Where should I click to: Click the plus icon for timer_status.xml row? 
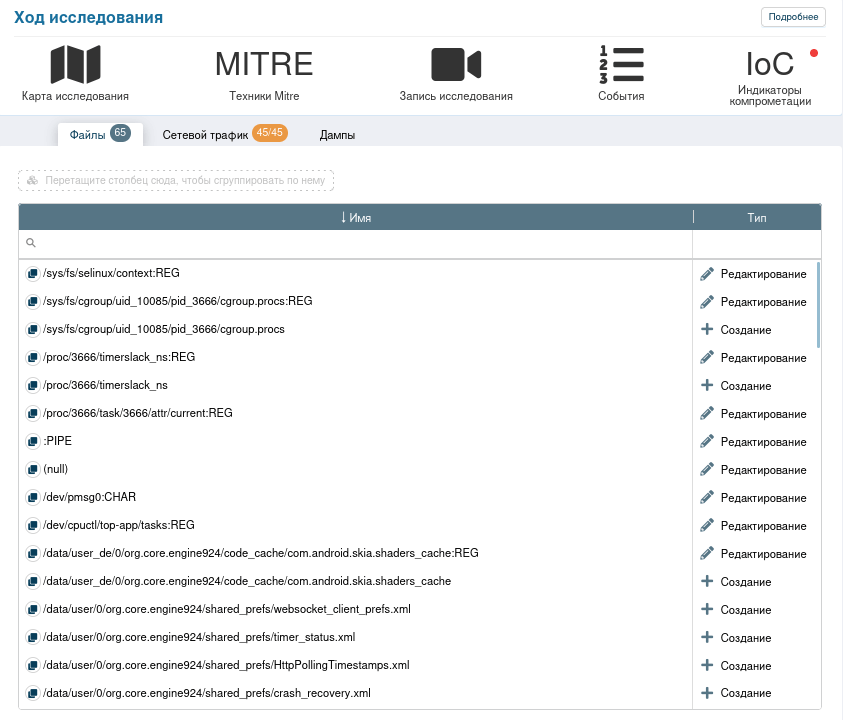click(x=707, y=637)
